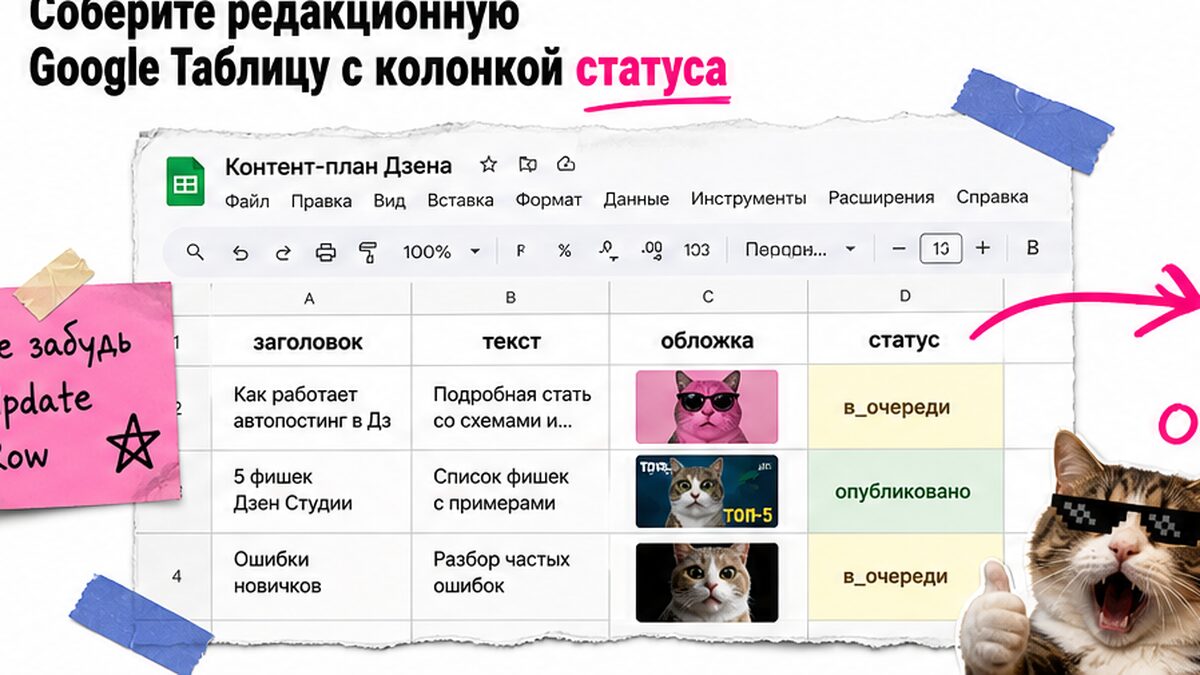1200x675 pixels.
Task: Click the print icon
Action: 326,252
